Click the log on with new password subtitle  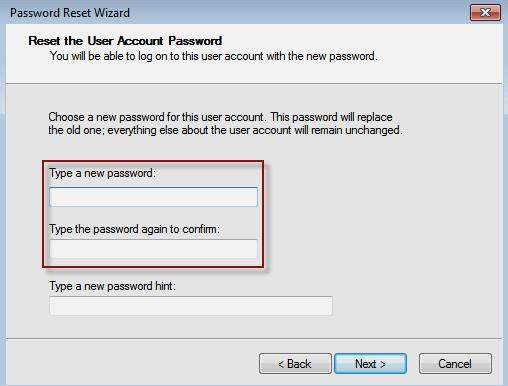pyautogui.click(x=214, y=56)
